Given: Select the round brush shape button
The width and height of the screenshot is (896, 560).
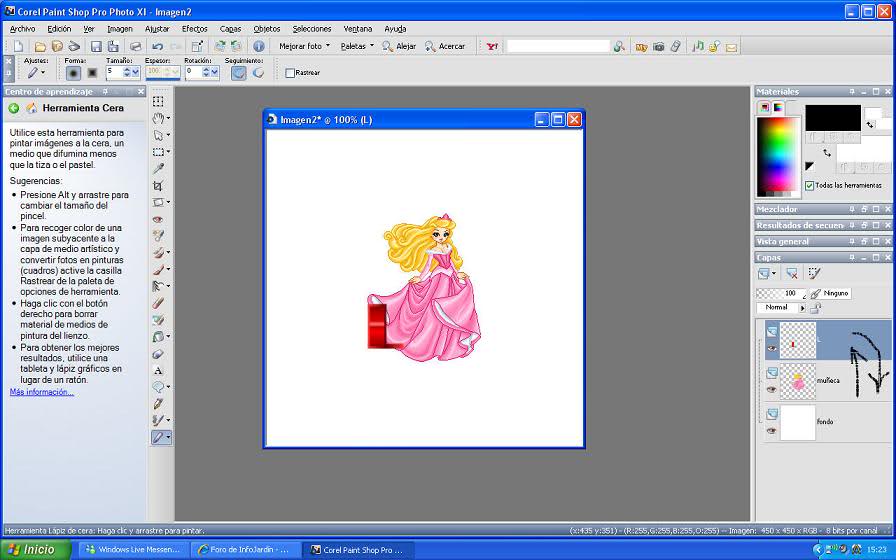Looking at the screenshot, I should 73,73.
